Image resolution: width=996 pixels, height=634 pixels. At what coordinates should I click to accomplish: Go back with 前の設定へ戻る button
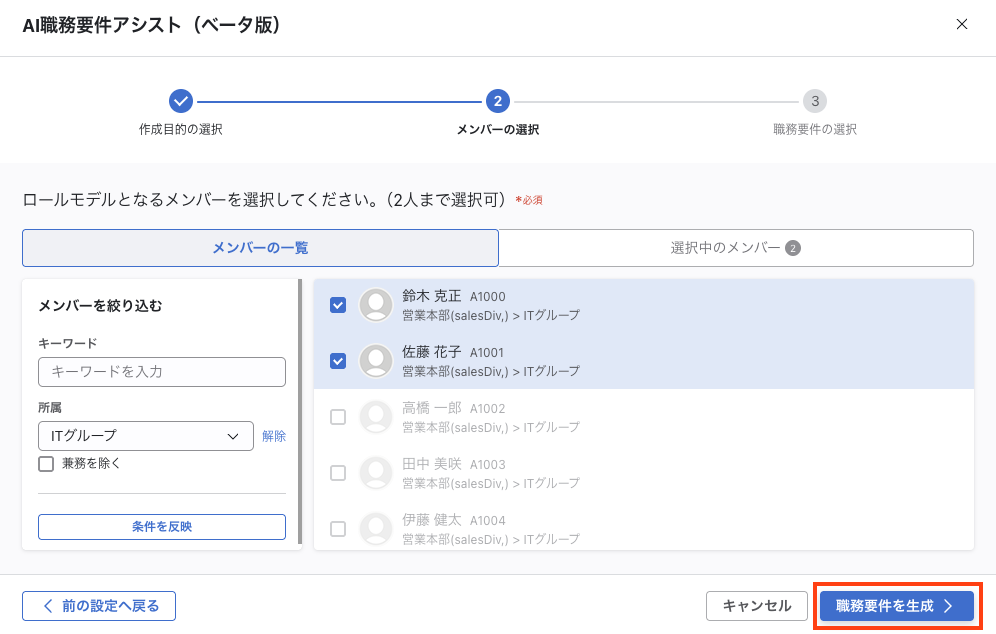99,606
